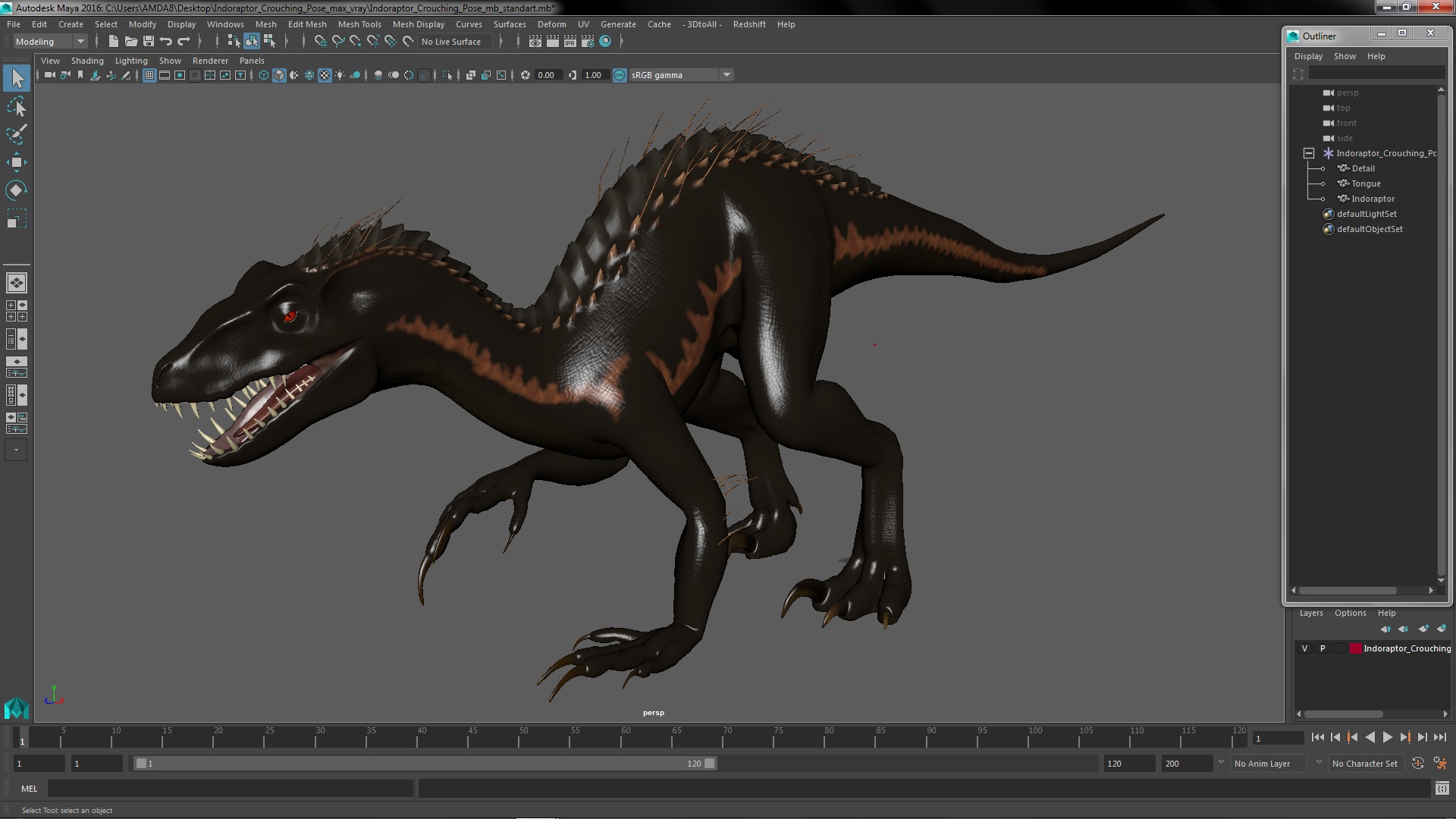Toggle smooth shade all in viewport
This screenshot has height=819, width=1456.
[279, 75]
